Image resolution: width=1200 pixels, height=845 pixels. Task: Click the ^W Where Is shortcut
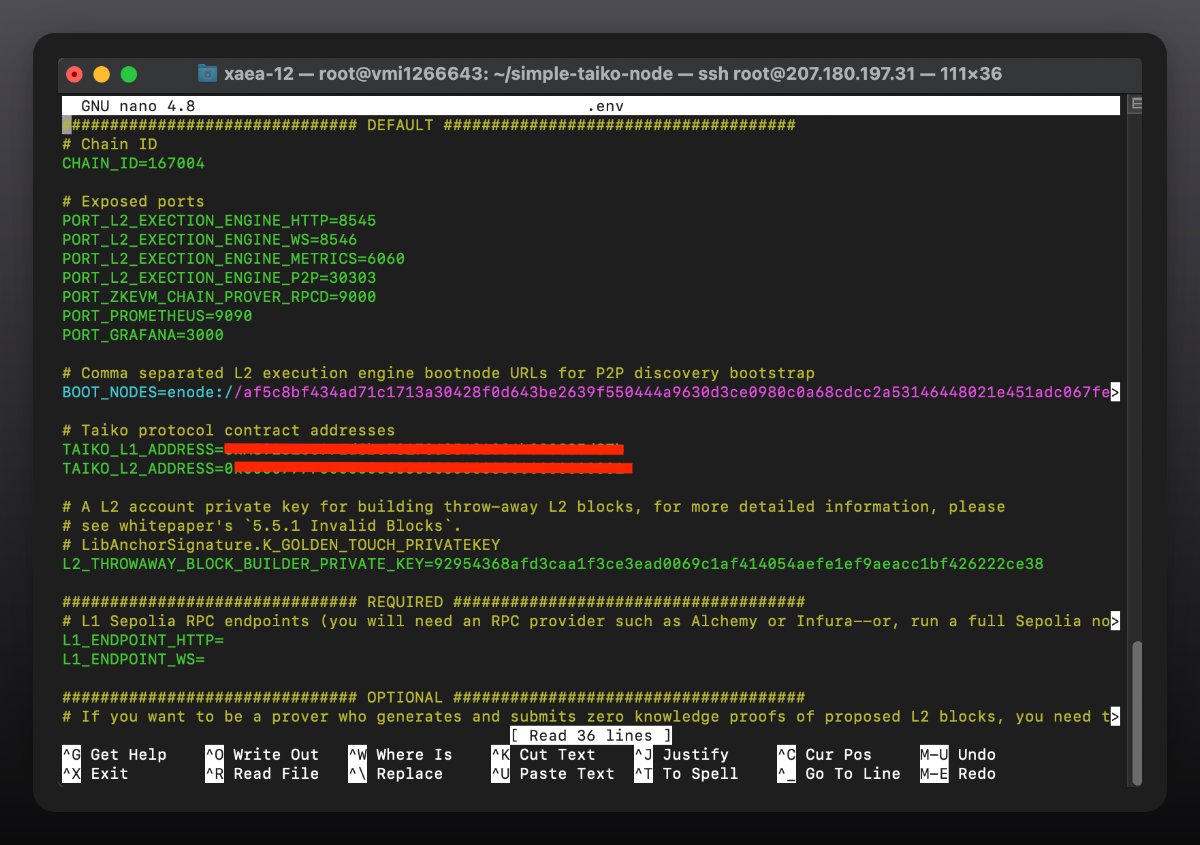click(400, 754)
